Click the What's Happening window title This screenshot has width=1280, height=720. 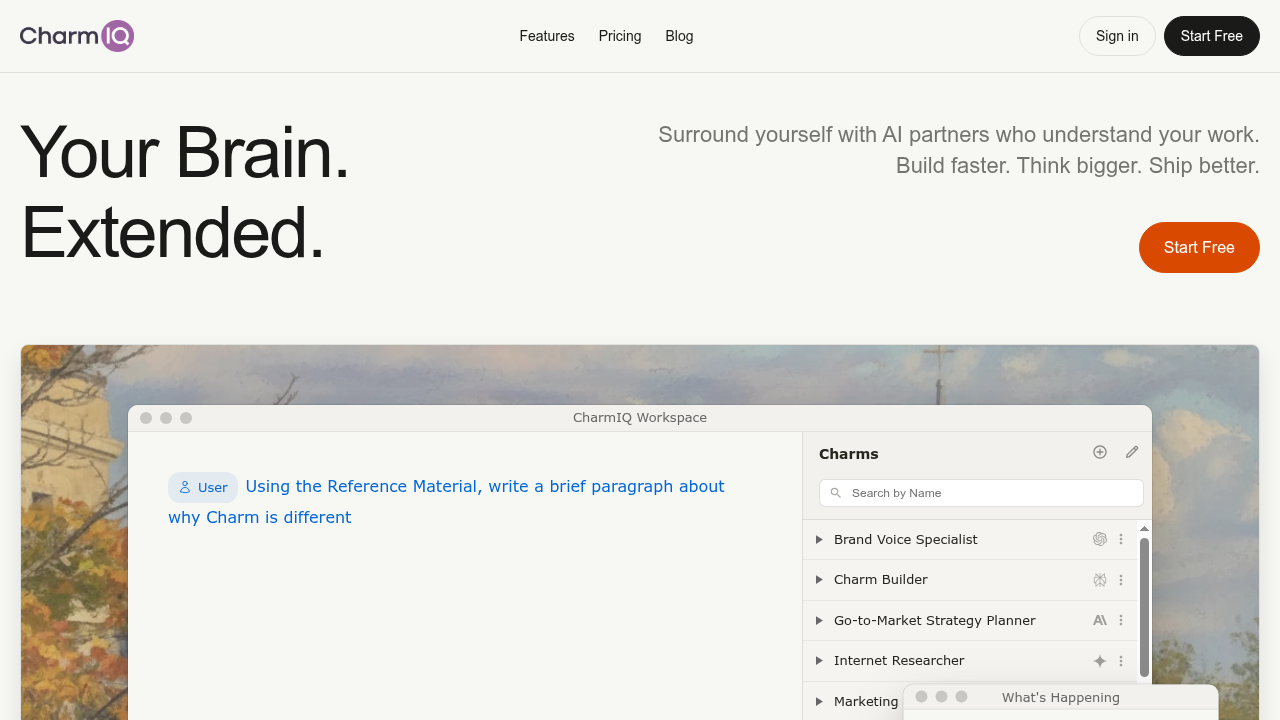1061,697
